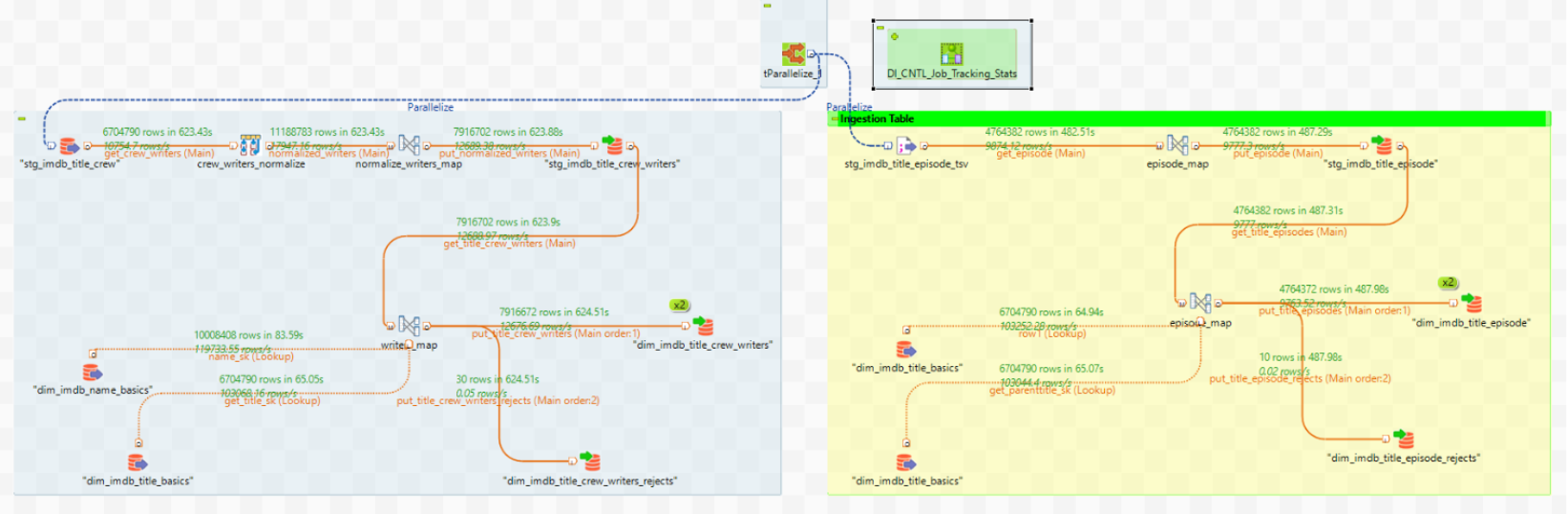Click the dim_imdb_title_crew_writers output icon
The height and width of the screenshot is (514, 1568).
pos(704,326)
